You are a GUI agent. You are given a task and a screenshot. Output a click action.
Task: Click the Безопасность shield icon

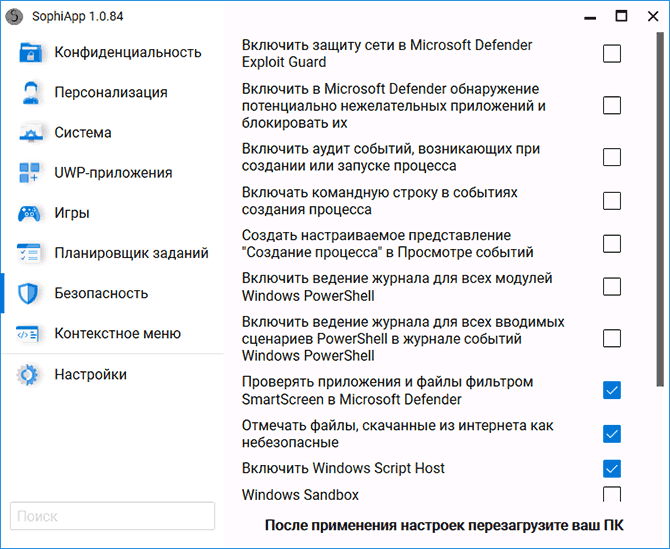tap(28, 293)
